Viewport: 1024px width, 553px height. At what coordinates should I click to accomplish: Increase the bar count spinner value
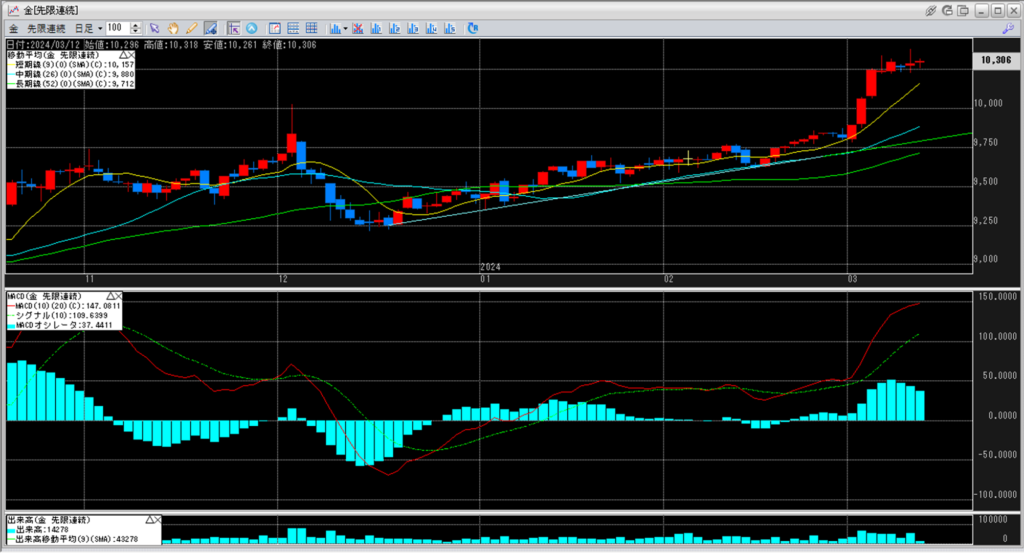point(136,25)
